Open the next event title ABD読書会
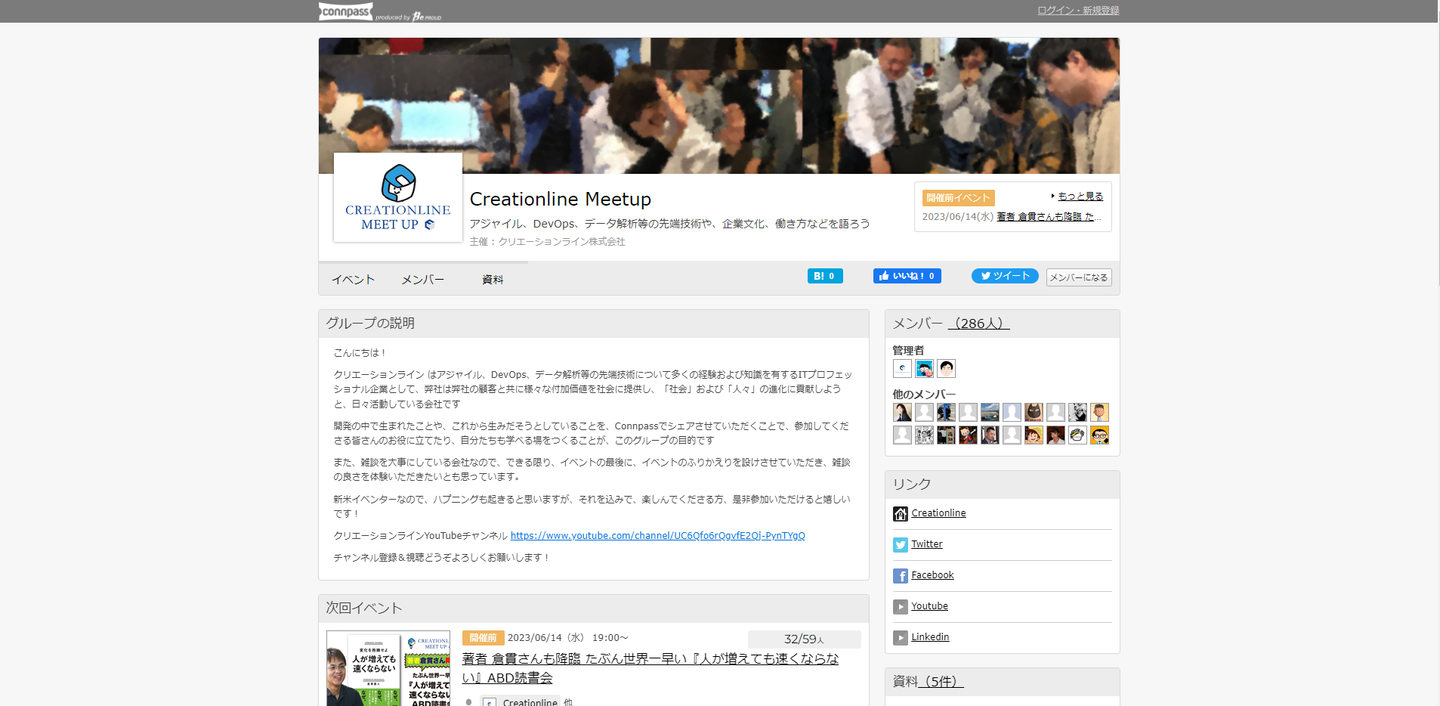 pos(650,668)
